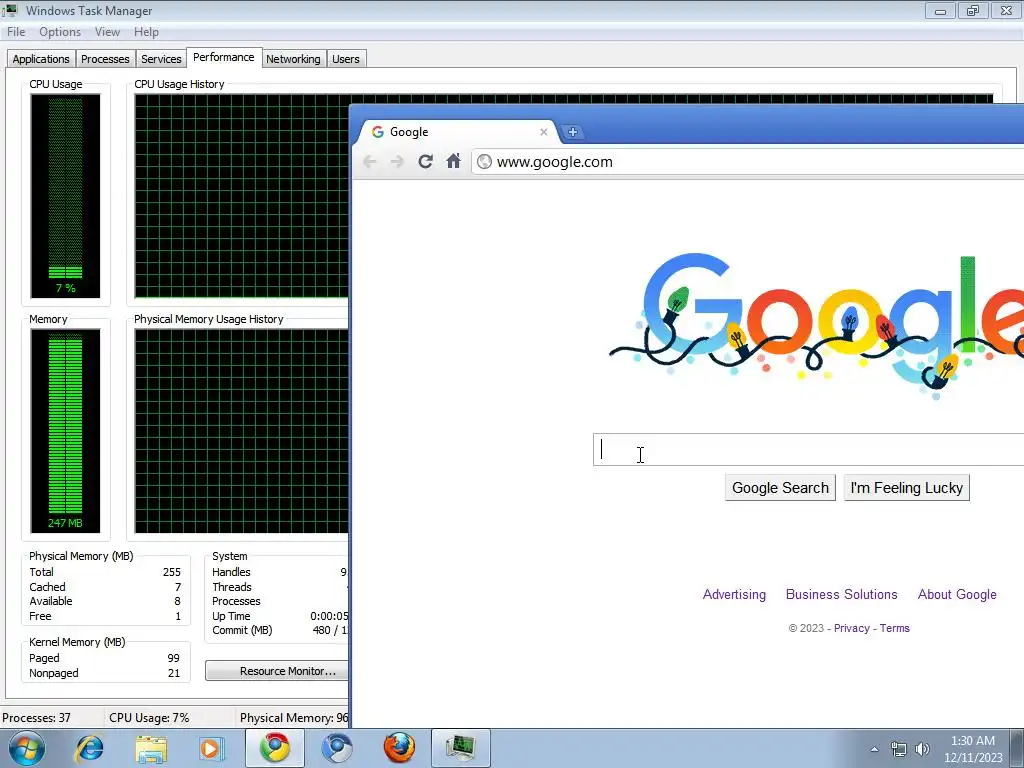Click the Available row label
This screenshot has width=1024, height=768.
pos(50,601)
